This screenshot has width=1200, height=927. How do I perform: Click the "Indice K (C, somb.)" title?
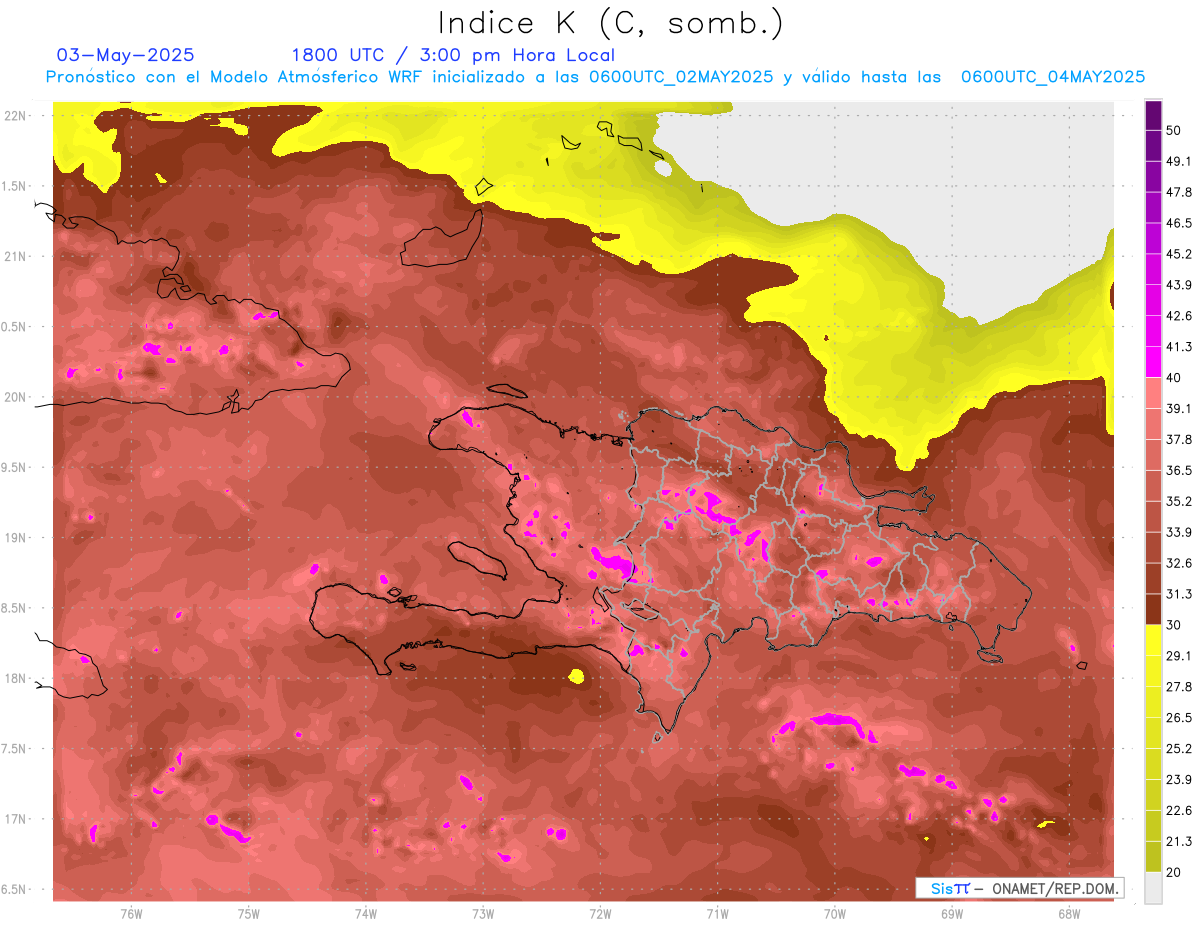click(x=610, y=24)
